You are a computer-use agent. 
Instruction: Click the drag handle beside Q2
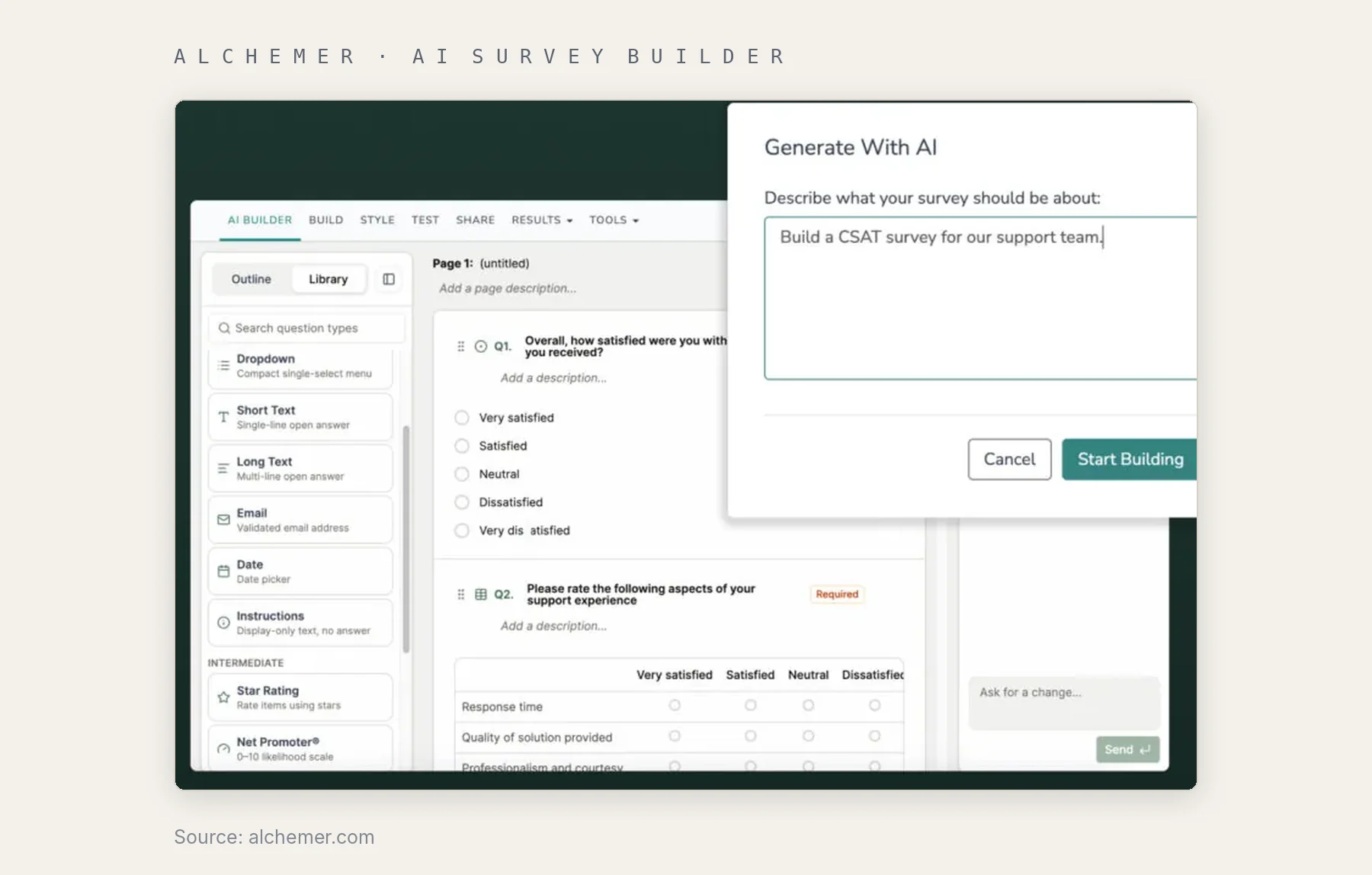point(460,595)
